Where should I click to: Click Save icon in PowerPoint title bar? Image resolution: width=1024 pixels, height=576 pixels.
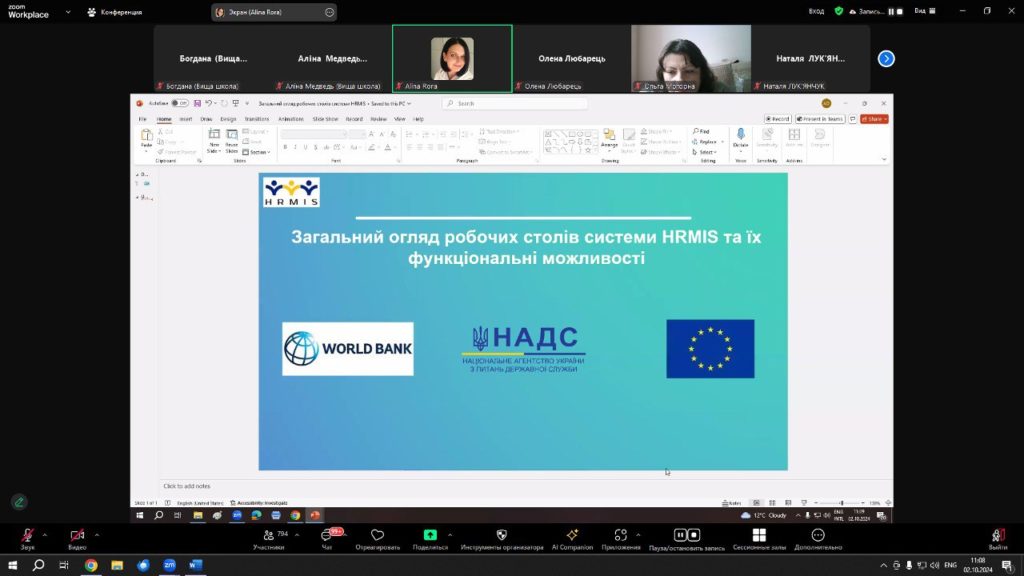[x=197, y=103]
